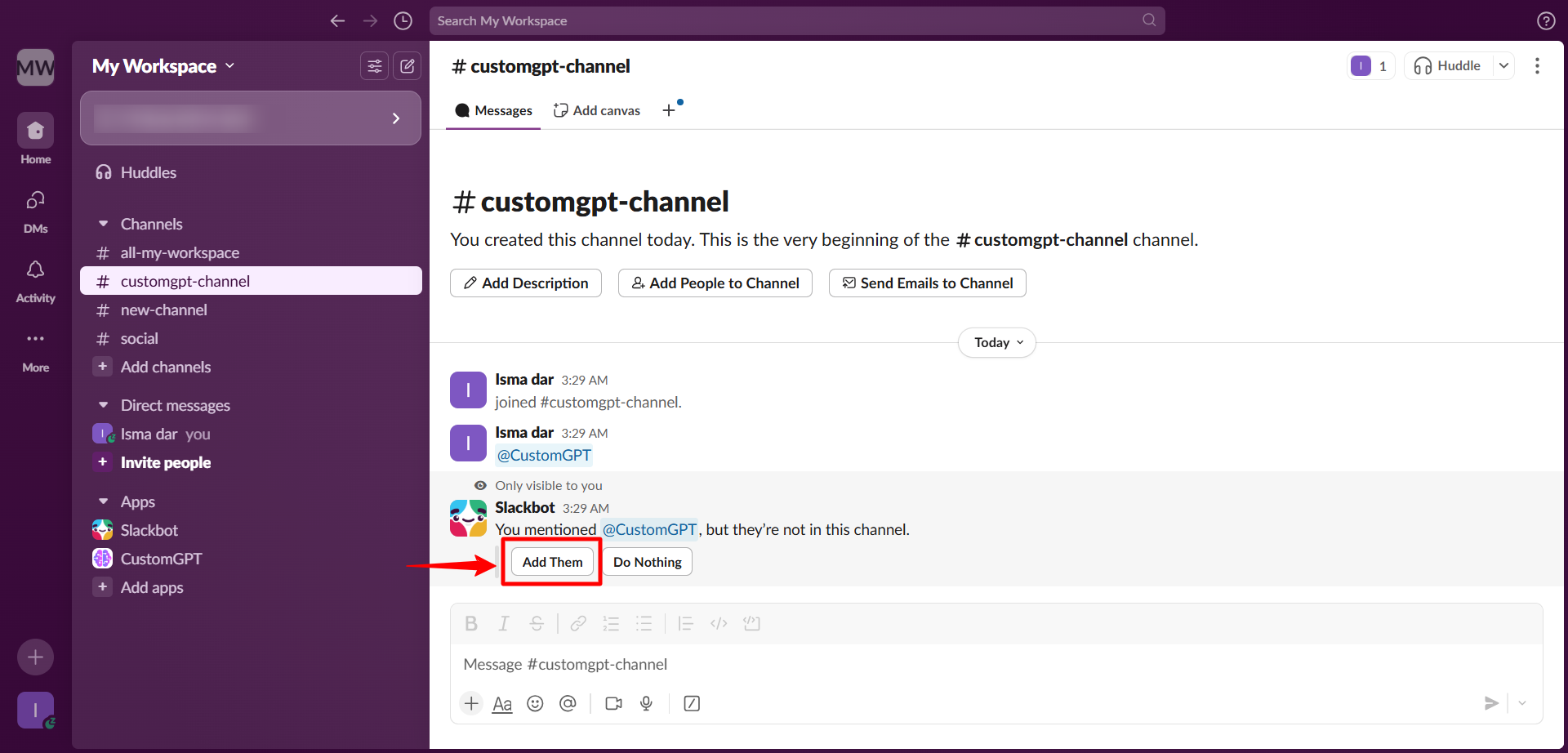Compose a new message with the pencil icon

(x=407, y=66)
